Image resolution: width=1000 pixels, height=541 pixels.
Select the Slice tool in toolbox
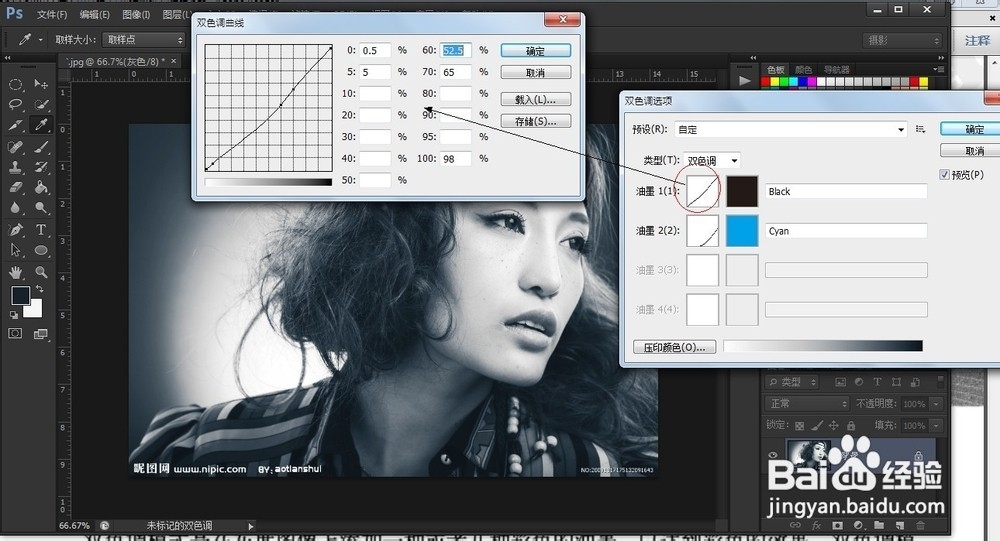pos(15,125)
